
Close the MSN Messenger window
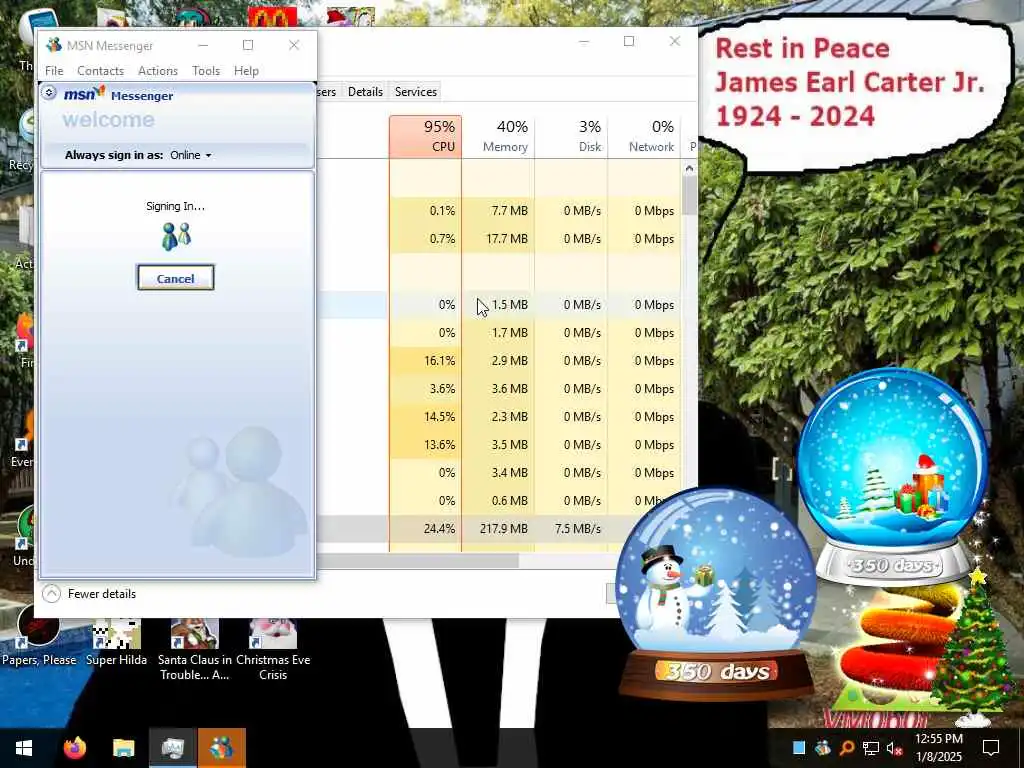[294, 45]
